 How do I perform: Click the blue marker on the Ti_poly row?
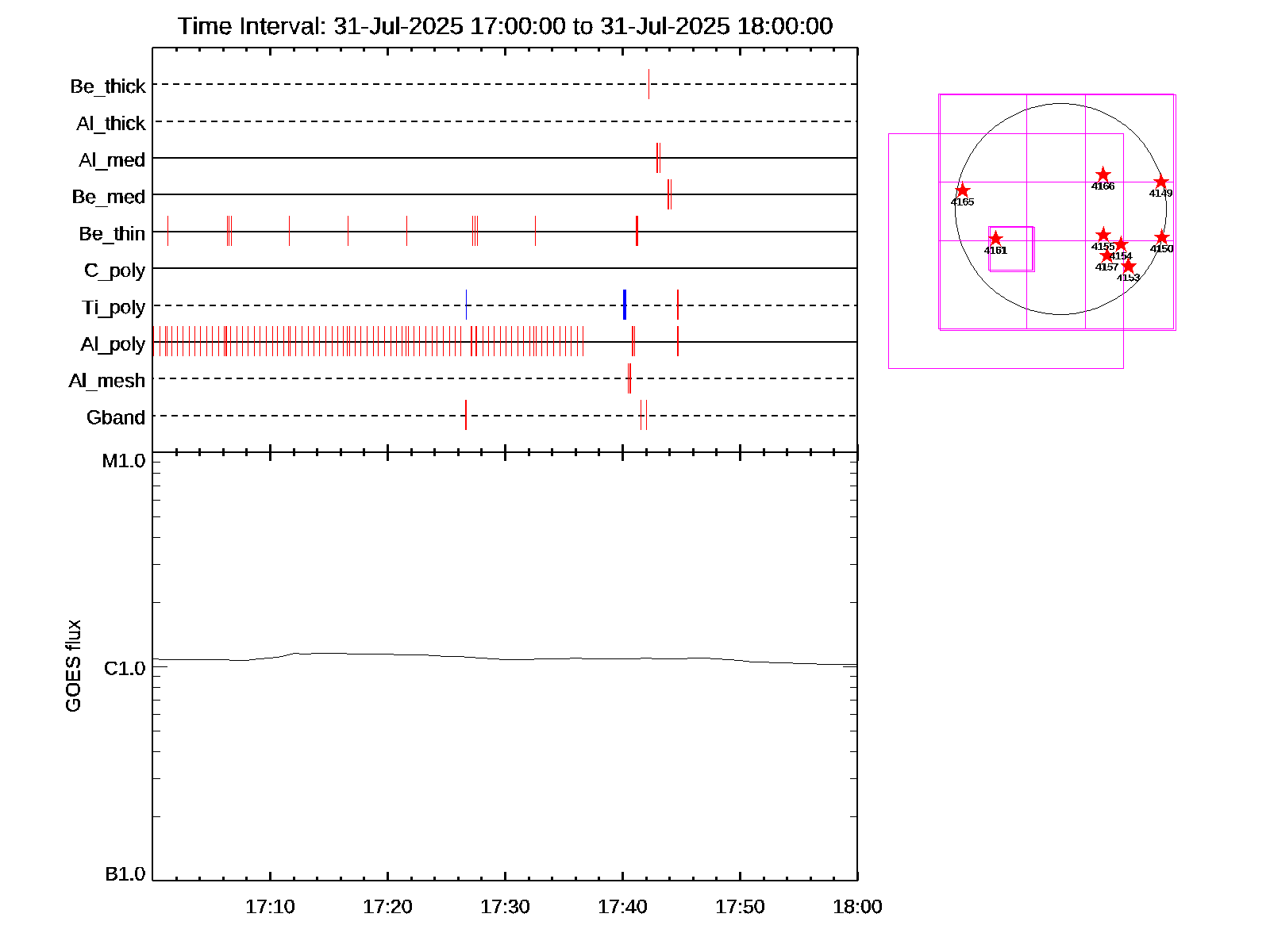[625, 305]
